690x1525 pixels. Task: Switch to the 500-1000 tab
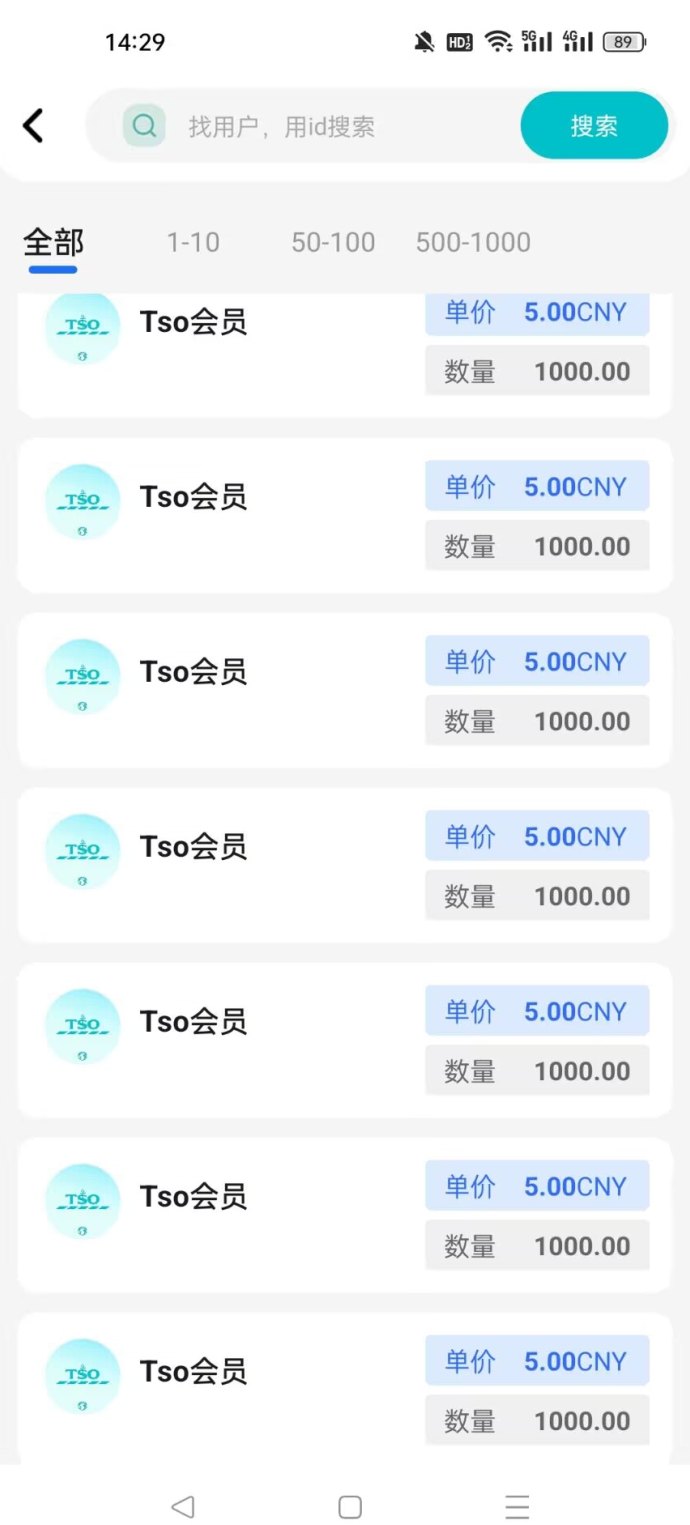(x=472, y=241)
